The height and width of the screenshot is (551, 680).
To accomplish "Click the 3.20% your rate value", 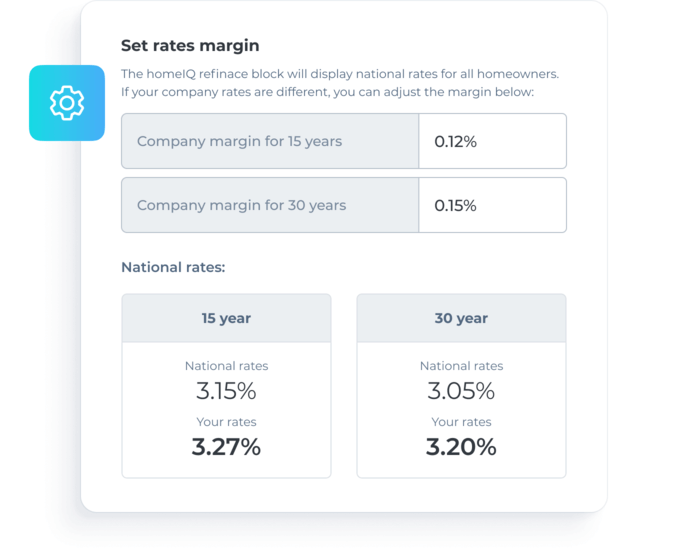I will click(x=461, y=447).
